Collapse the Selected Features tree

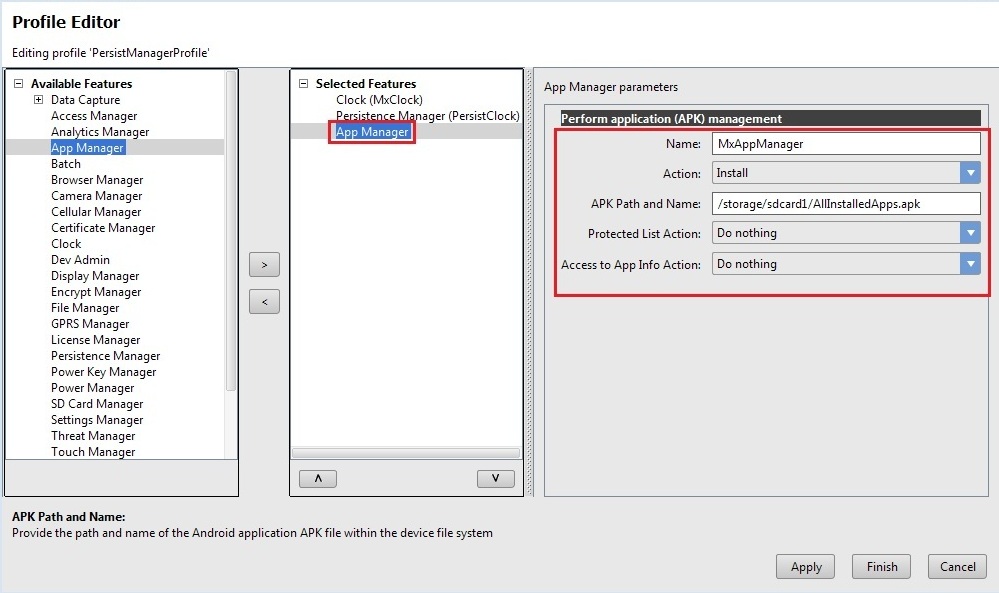[x=304, y=84]
